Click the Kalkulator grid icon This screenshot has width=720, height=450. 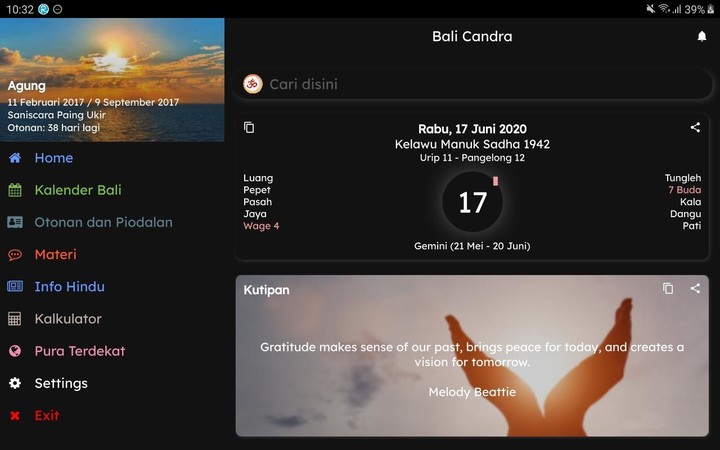pos(15,319)
